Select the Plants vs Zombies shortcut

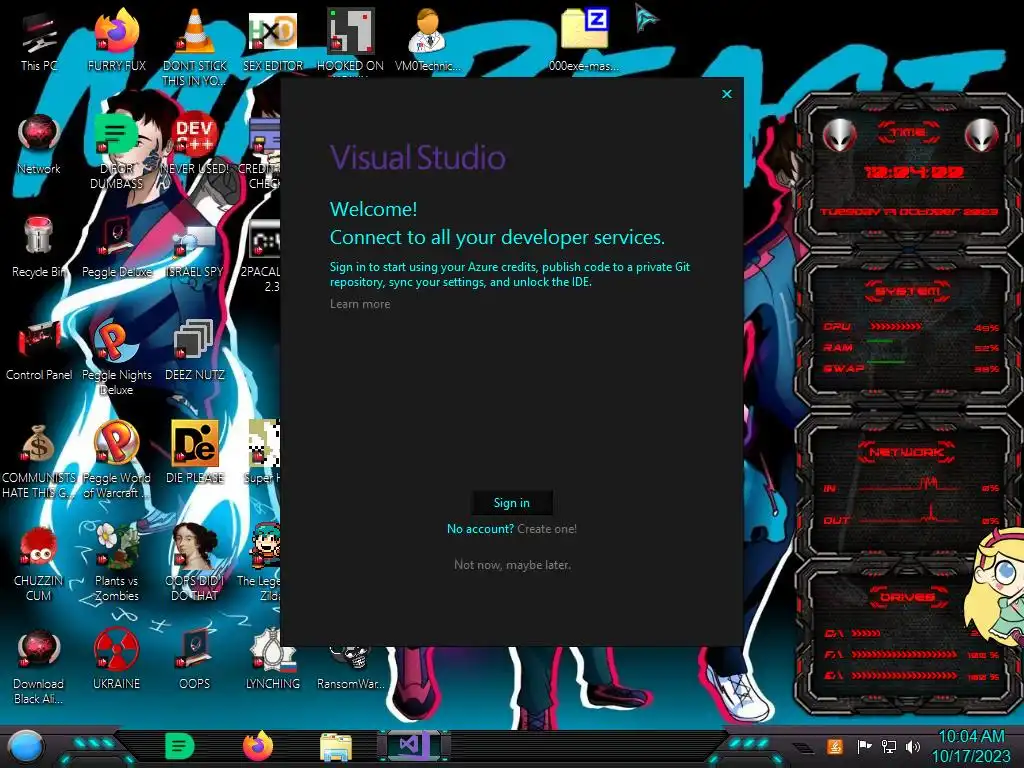[117, 563]
